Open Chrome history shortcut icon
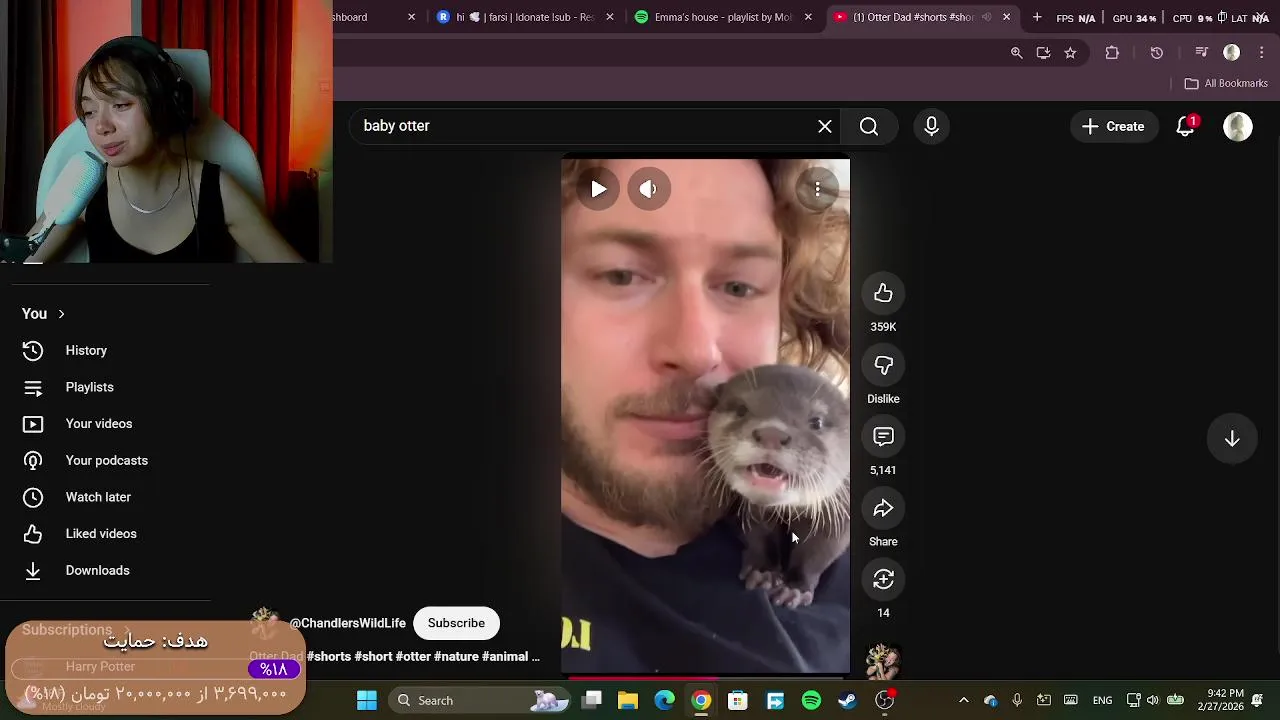 [1157, 53]
